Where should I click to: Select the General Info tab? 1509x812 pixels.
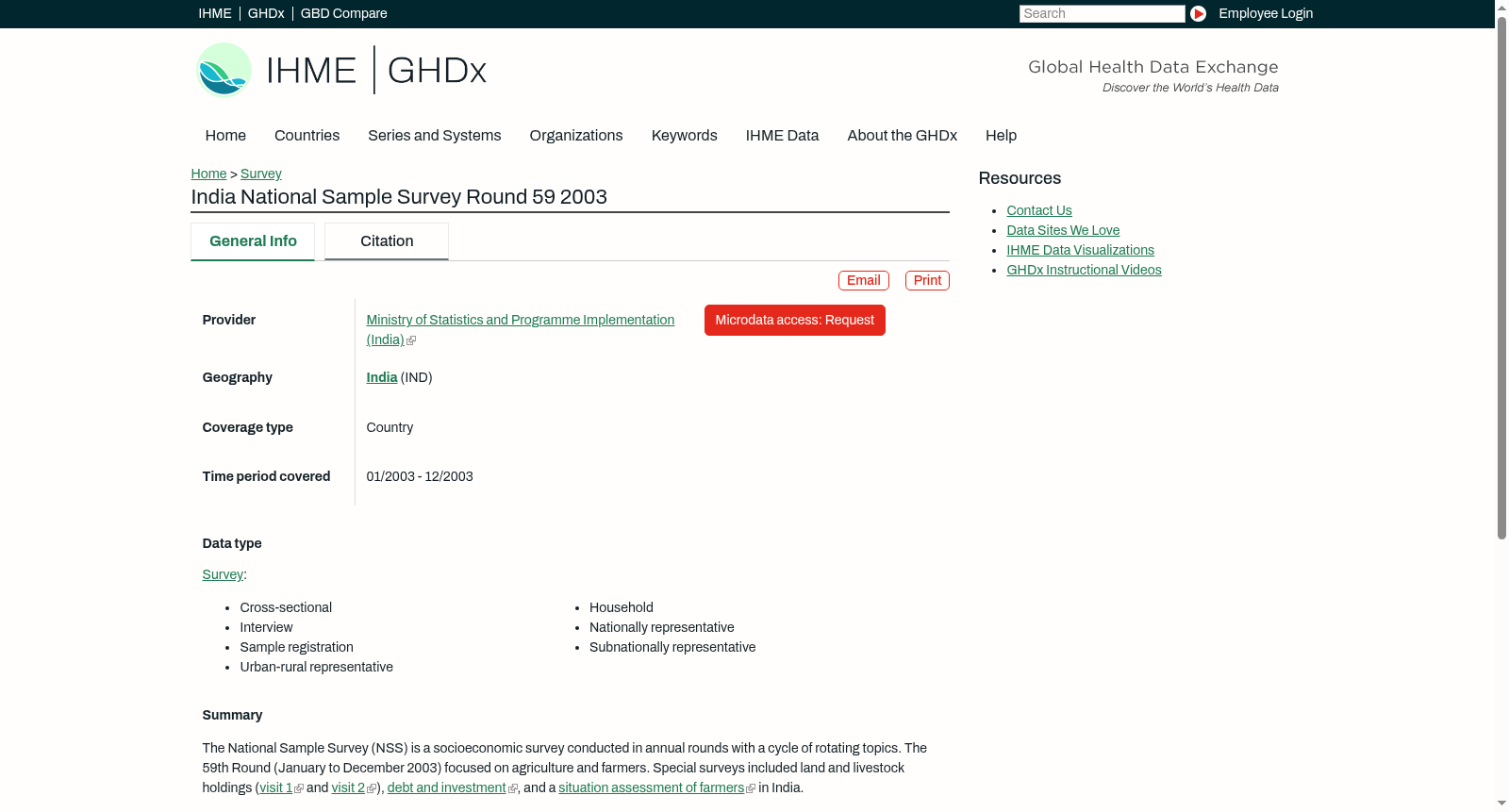[253, 241]
